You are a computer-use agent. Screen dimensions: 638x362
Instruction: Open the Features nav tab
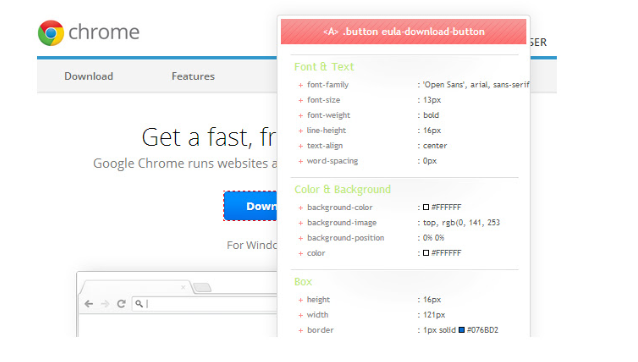tap(193, 76)
